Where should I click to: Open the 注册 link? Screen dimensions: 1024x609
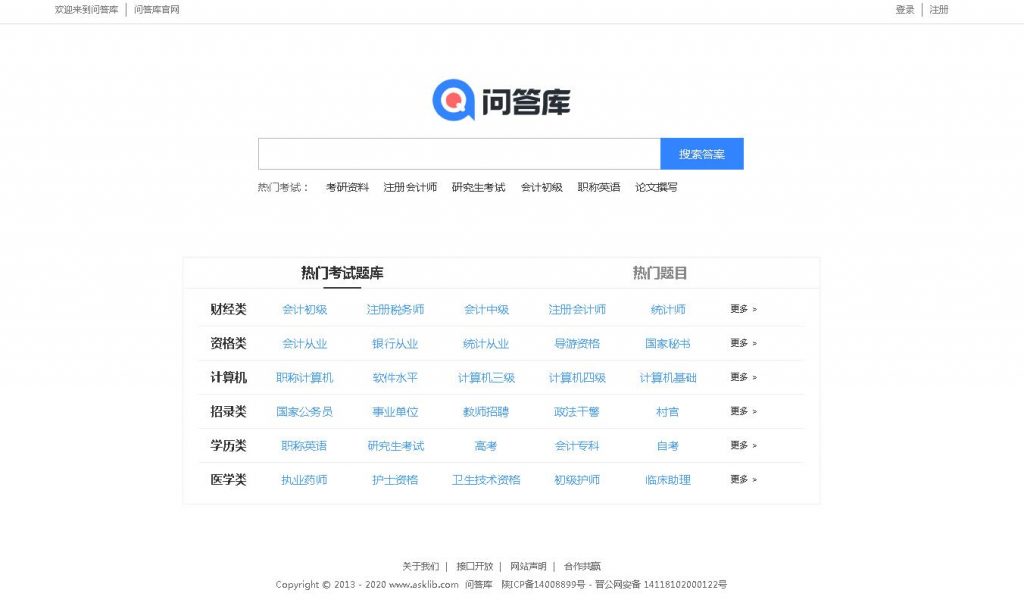click(x=938, y=10)
